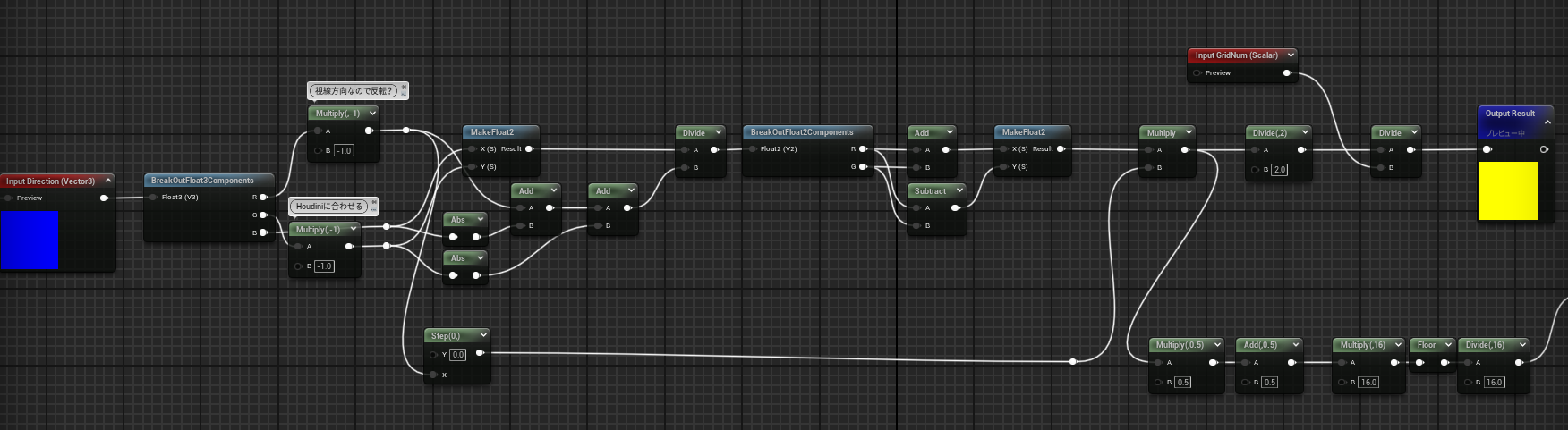
Task: Click the B value field 16.0 on Multiply(,16)
Action: 1368,382
